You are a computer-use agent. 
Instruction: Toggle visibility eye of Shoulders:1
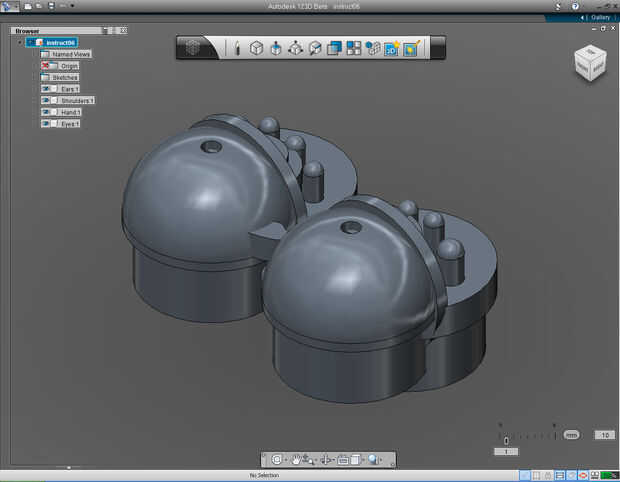click(x=46, y=101)
